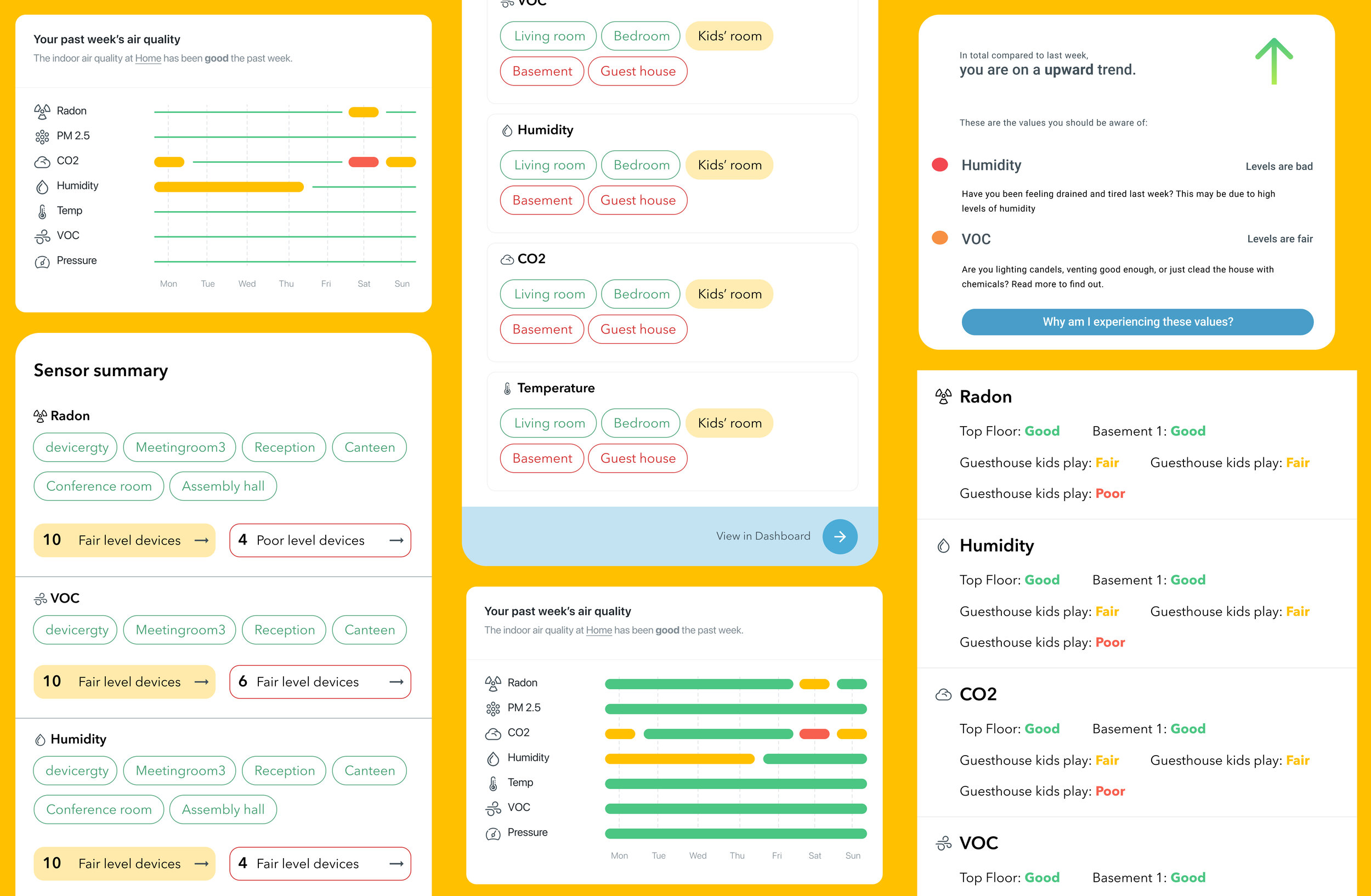
Task: Click red CO2 segment on Saturday, top-left chart
Action: coord(364,162)
